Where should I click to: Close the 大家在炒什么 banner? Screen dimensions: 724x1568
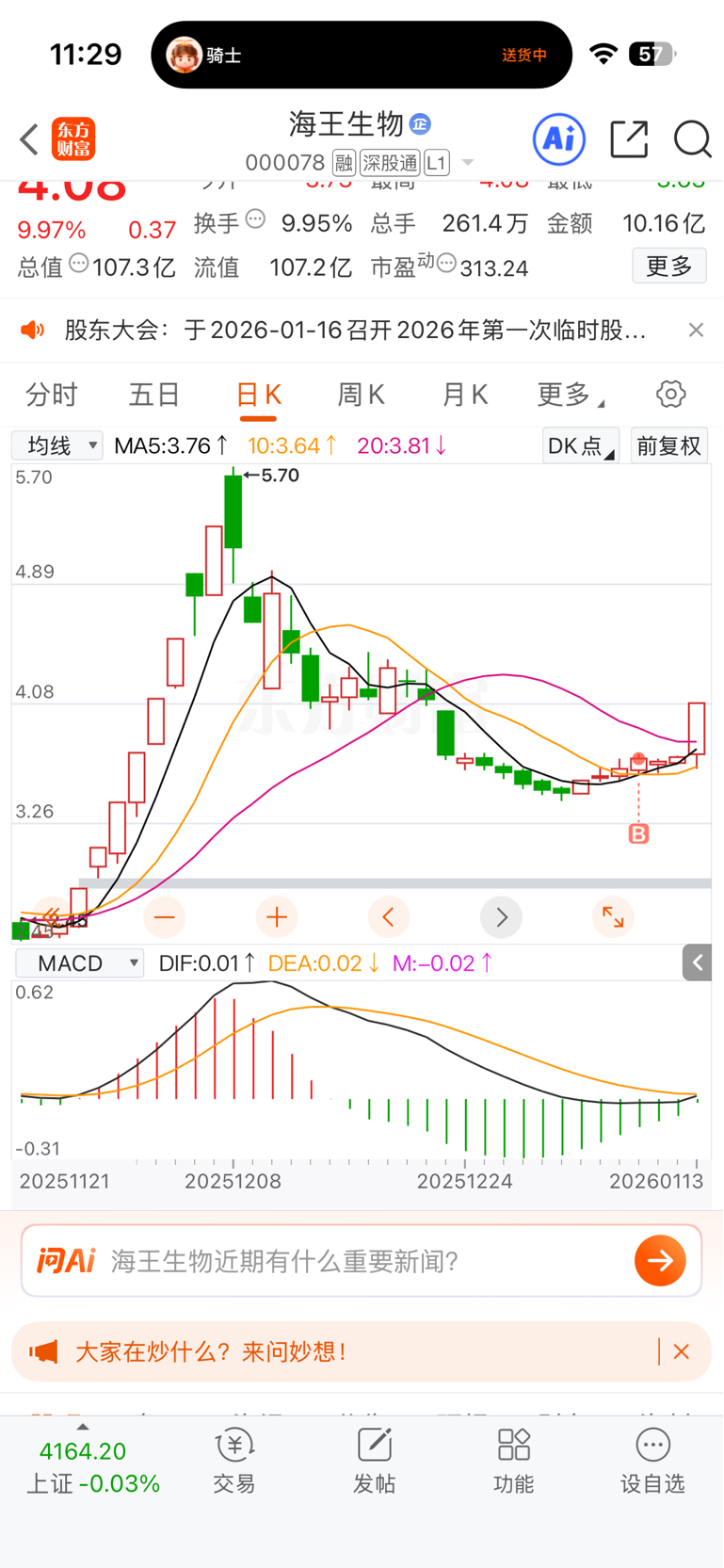pyautogui.click(x=682, y=1352)
